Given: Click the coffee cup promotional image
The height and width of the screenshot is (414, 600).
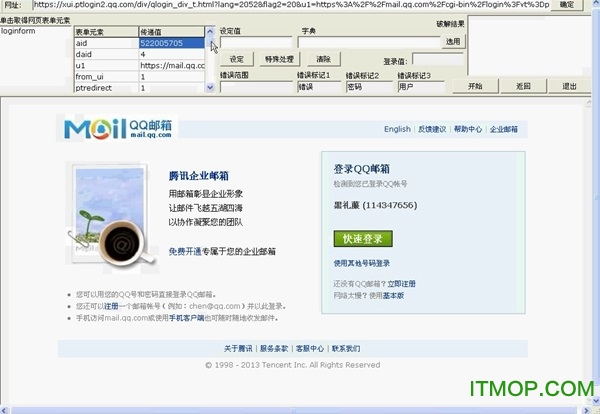Looking at the screenshot, I should coord(112,217).
